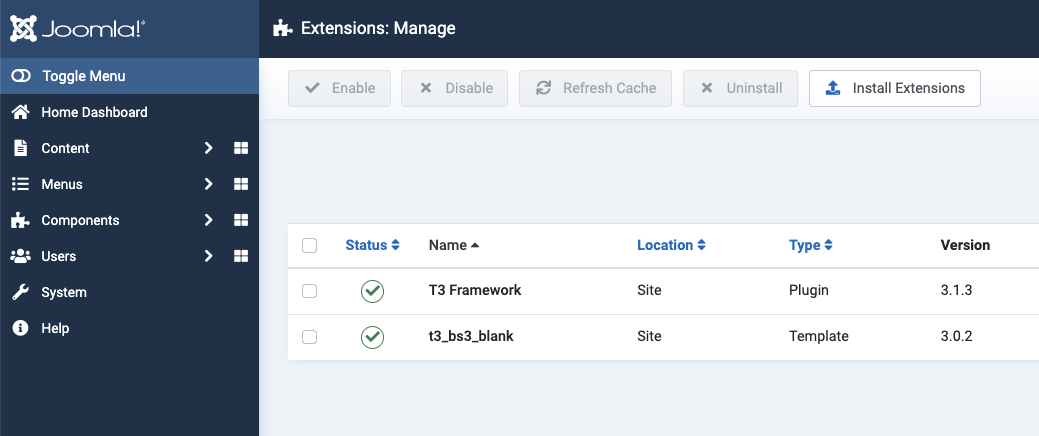The width and height of the screenshot is (1039, 436).
Task: Expand the Content submenu chevron
Action: tap(208, 148)
